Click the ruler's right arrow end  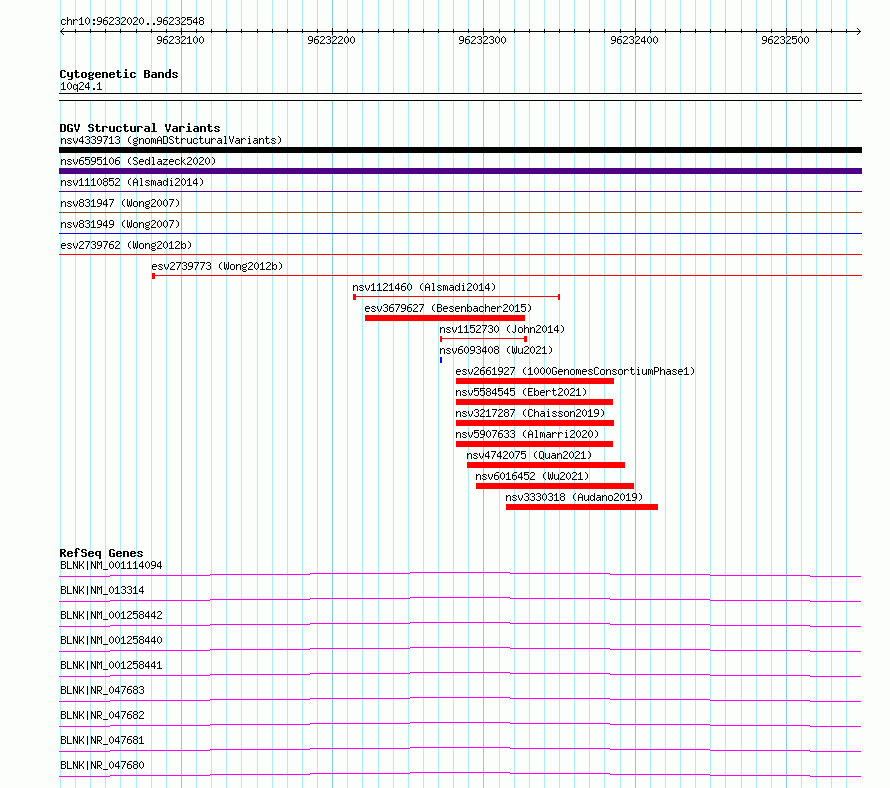pyautogui.click(x=859, y=32)
